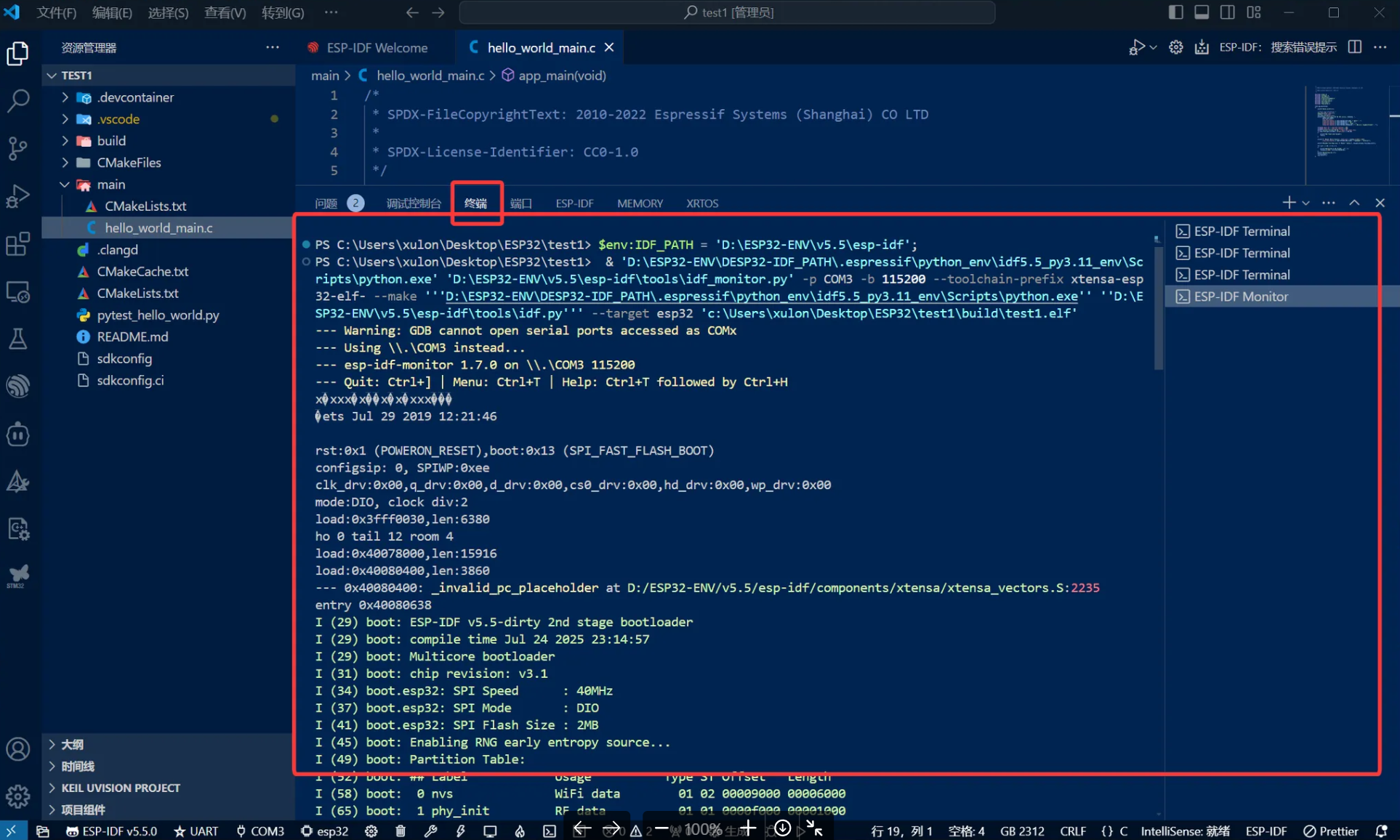This screenshot has height=840, width=1400.
Task: Click the full clean trash icon in status bar
Action: pyautogui.click(x=401, y=831)
